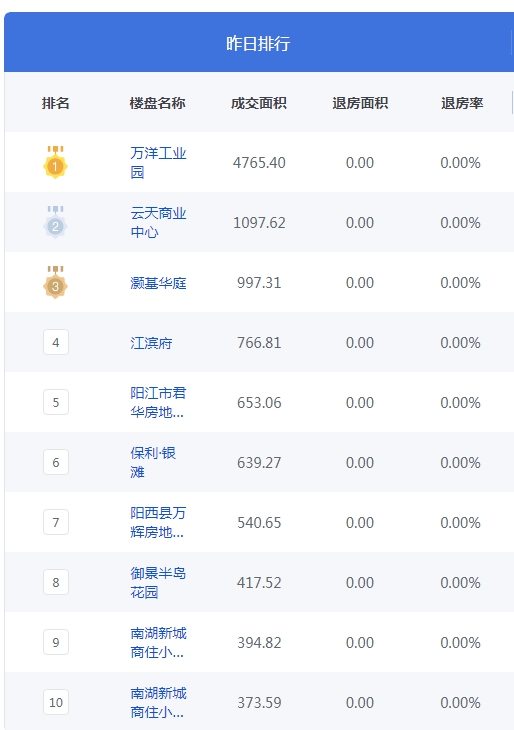Open the 阳江市君华房地... truncated link
This screenshot has width=514, height=730.
[158, 402]
